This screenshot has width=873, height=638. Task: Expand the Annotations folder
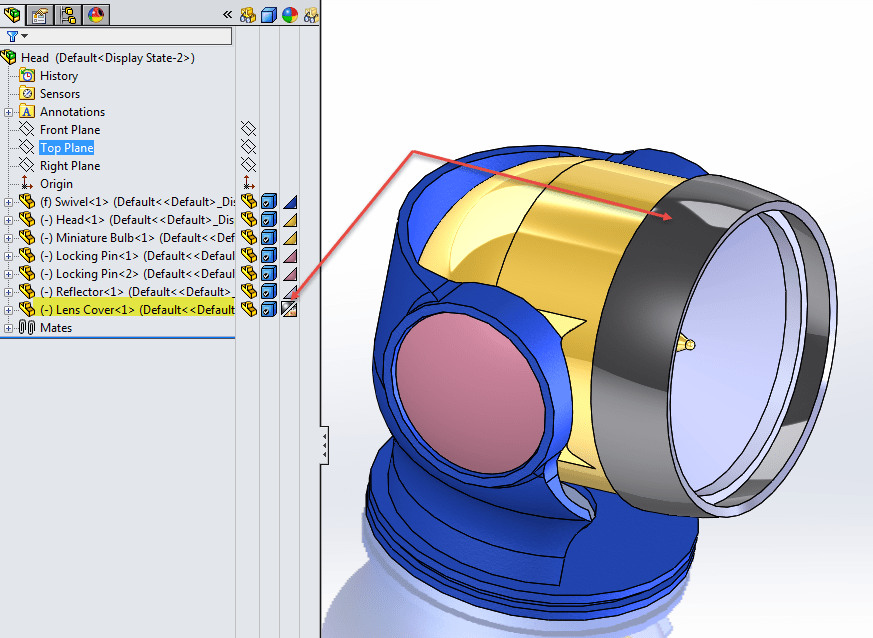tap(8, 112)
